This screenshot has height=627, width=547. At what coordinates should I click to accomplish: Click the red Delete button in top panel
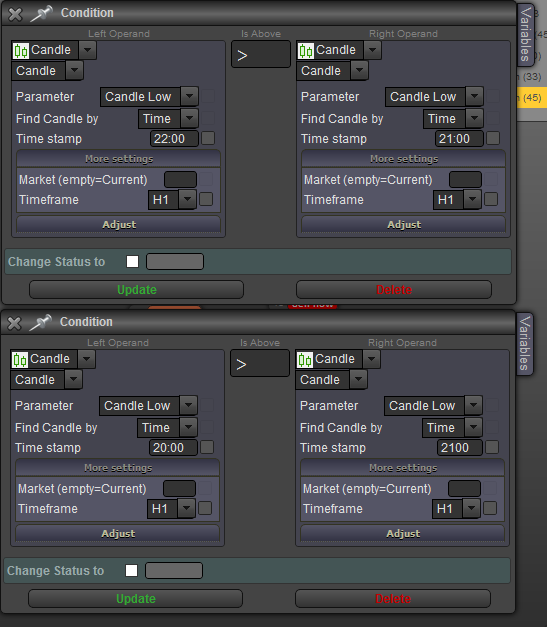394,290
